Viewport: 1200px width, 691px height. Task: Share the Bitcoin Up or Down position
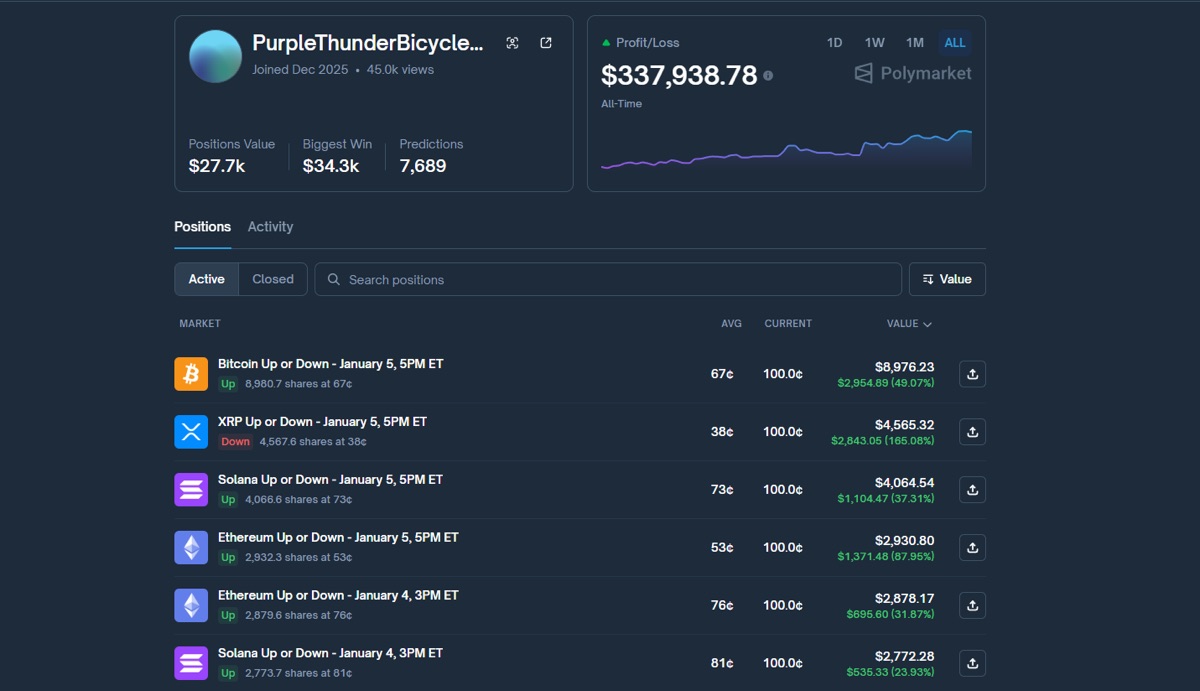[971, 374]
